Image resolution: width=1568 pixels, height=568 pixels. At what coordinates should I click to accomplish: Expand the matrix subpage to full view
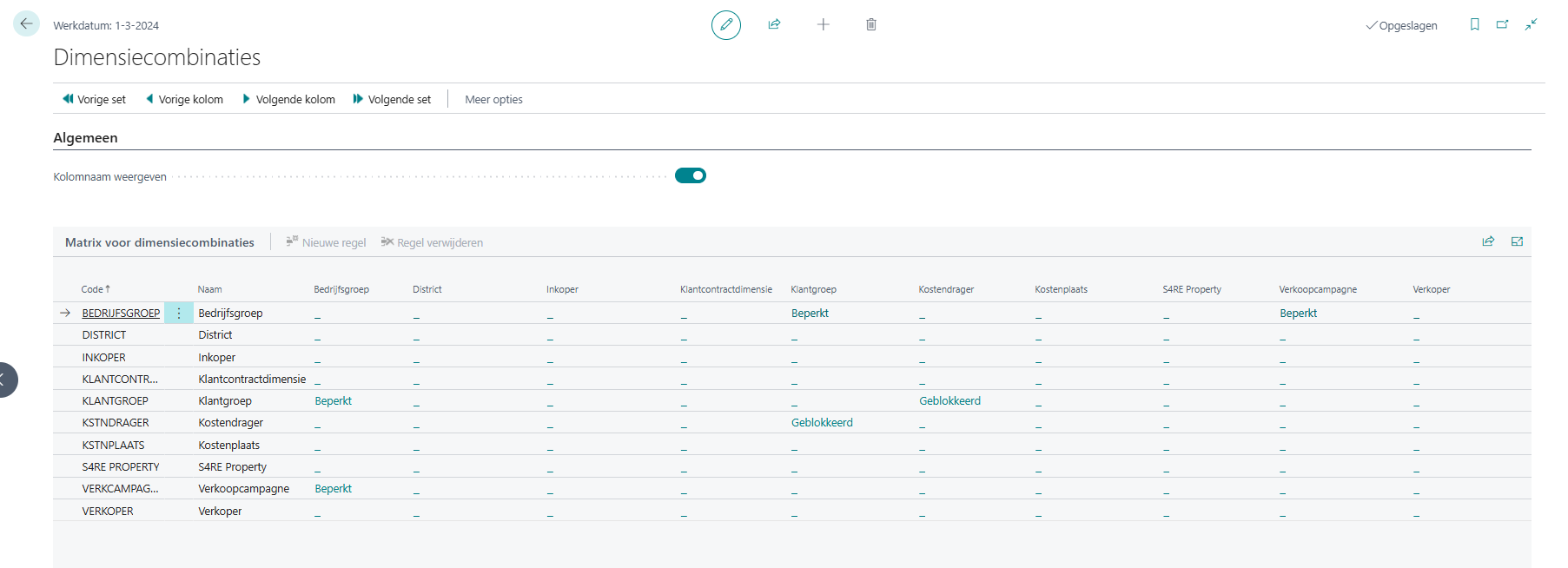(1517, 241)
